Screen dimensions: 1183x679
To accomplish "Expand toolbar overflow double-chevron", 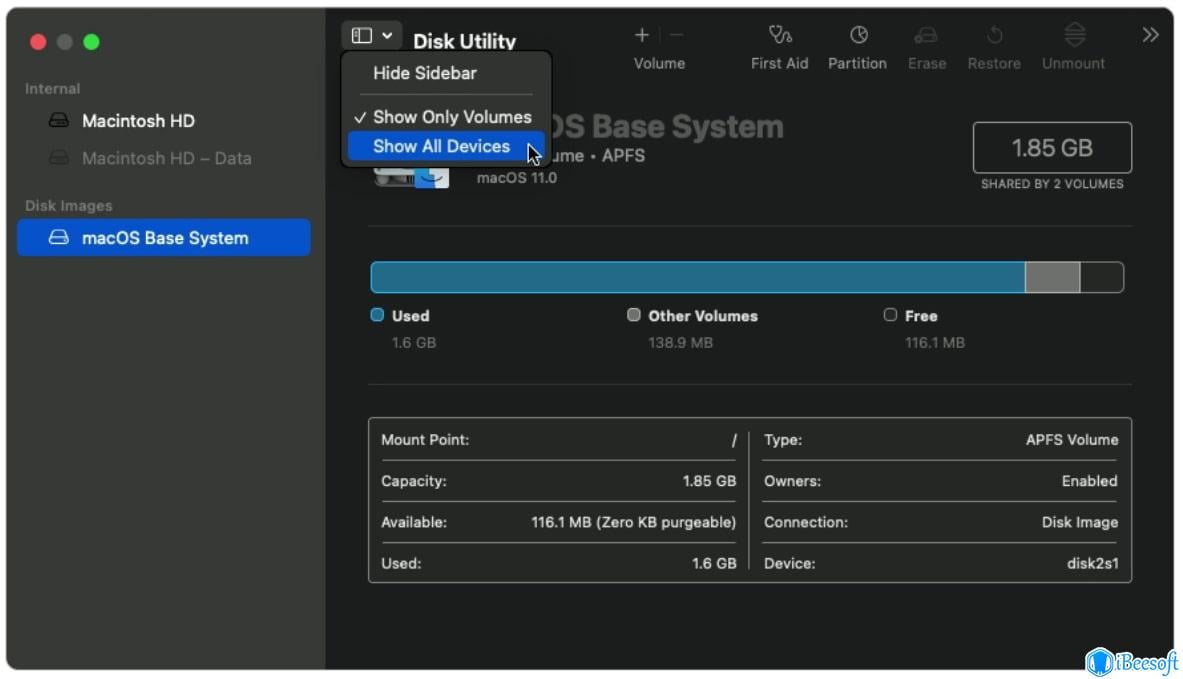I will [1150, 35].
